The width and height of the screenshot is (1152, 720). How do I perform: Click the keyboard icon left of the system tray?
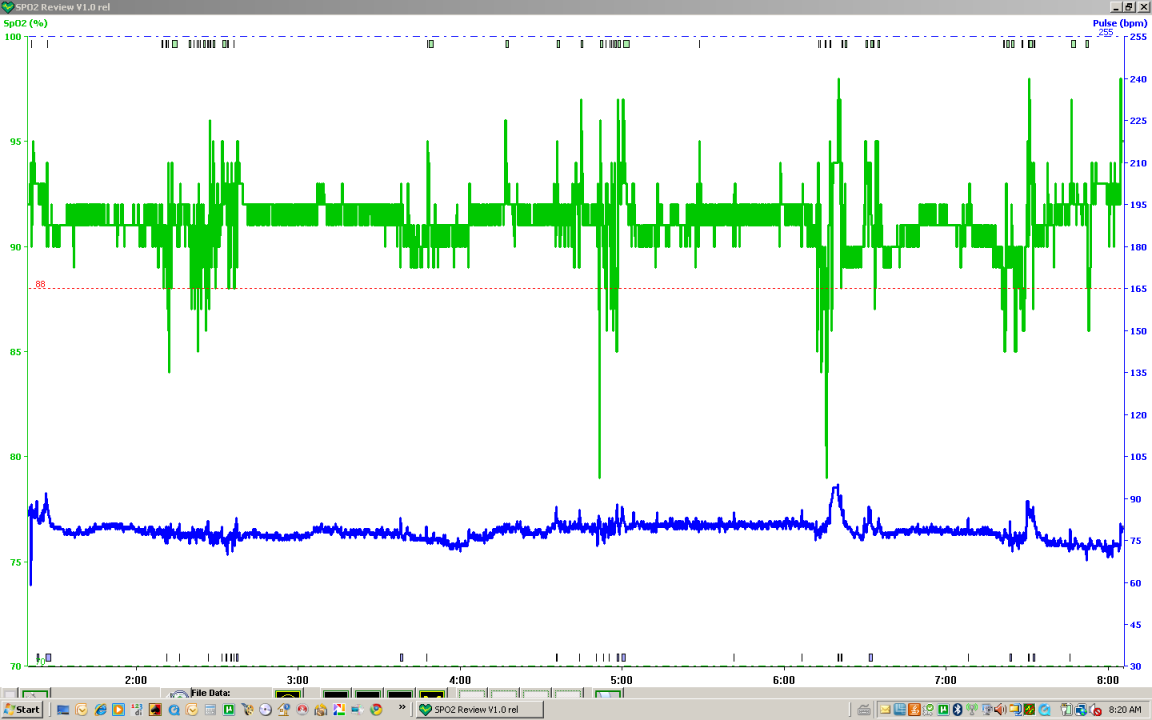[862, 709]
